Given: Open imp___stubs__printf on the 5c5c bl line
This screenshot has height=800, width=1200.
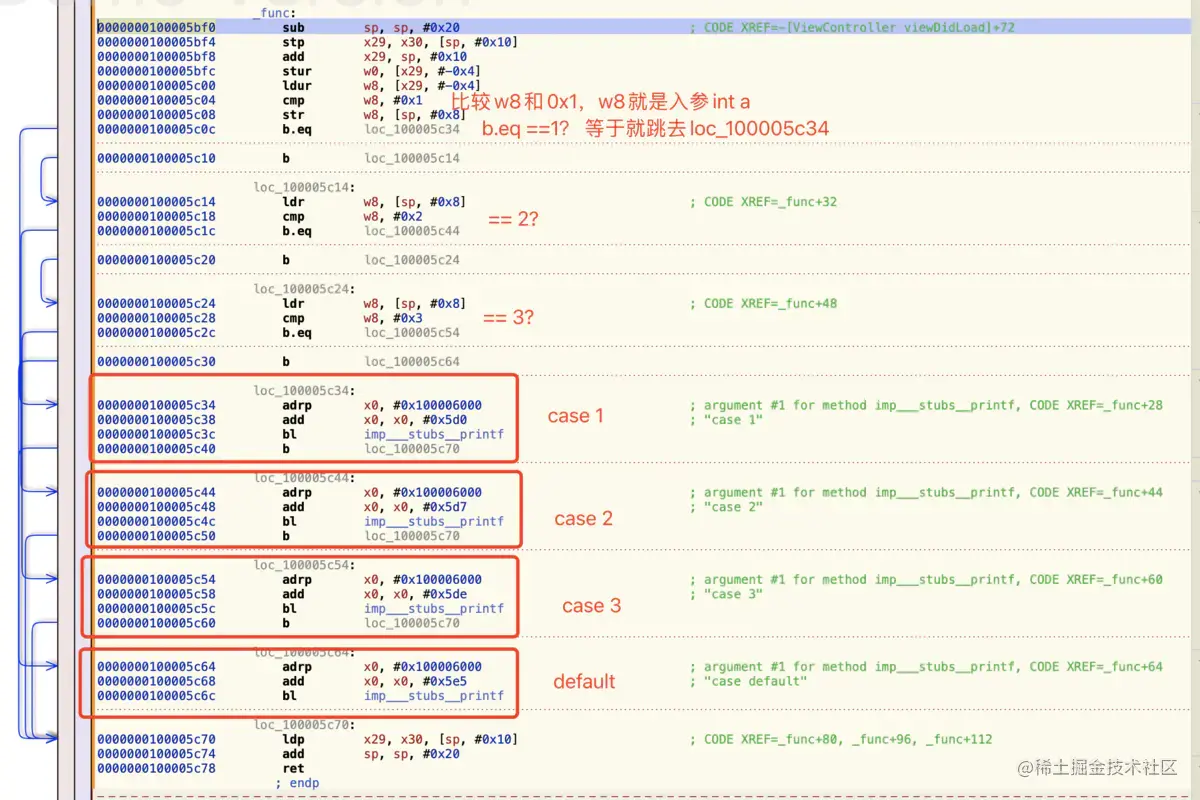Looking at the screenshot, I should (x=434, y=609).
